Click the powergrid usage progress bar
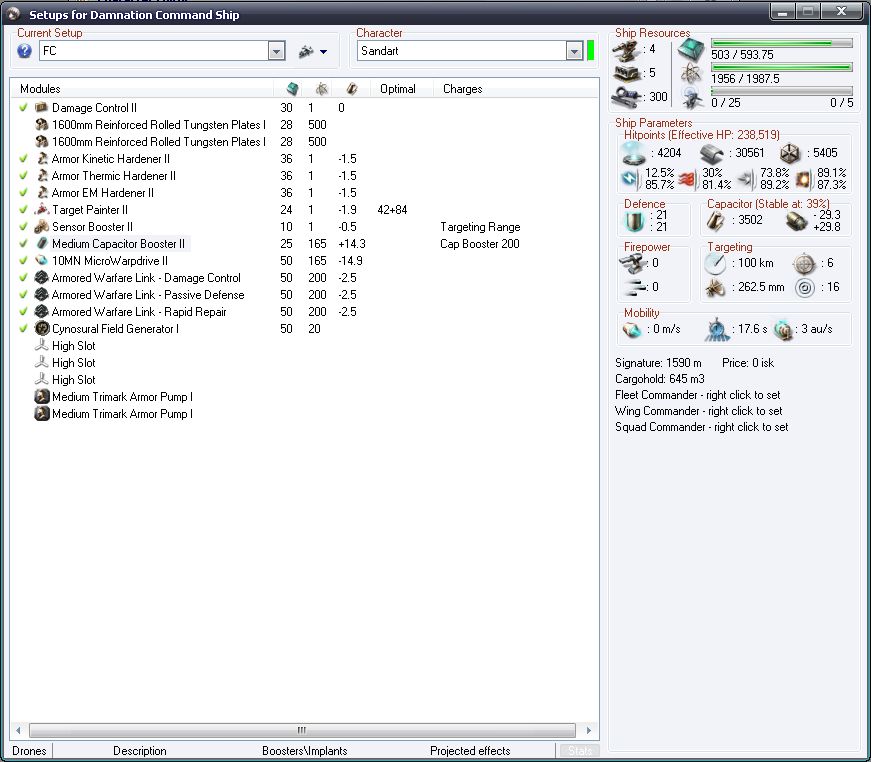Viewport: 871px width, 762px height. click(782, 67)
